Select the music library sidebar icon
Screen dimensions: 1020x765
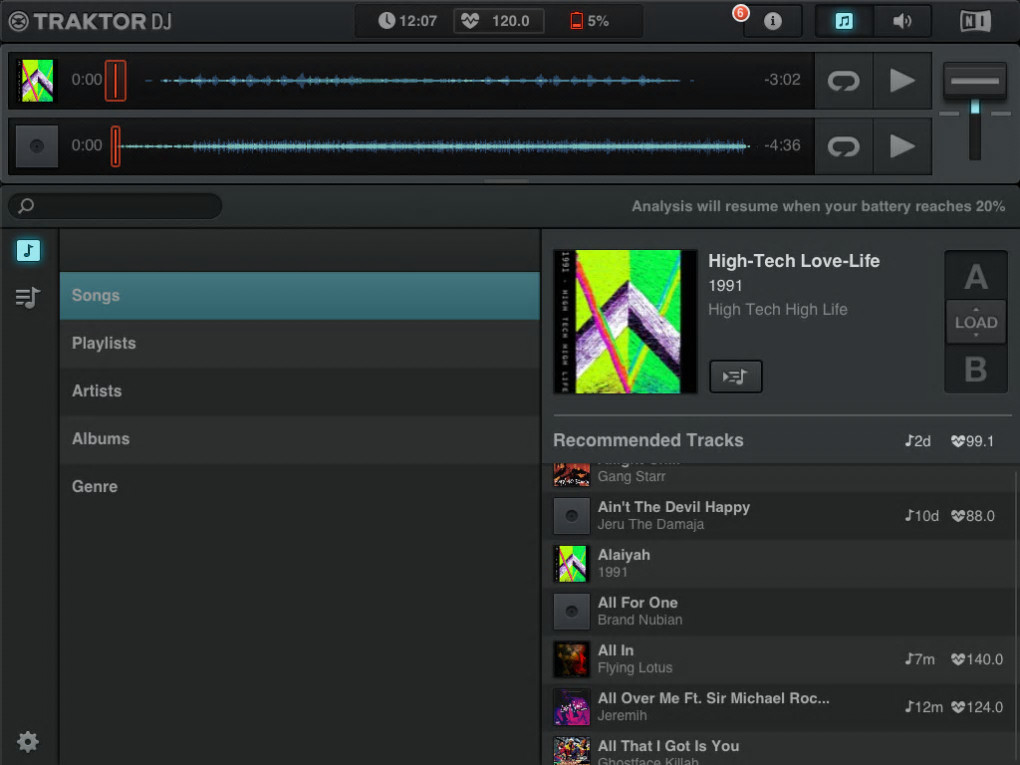click(x=29, y=250)
